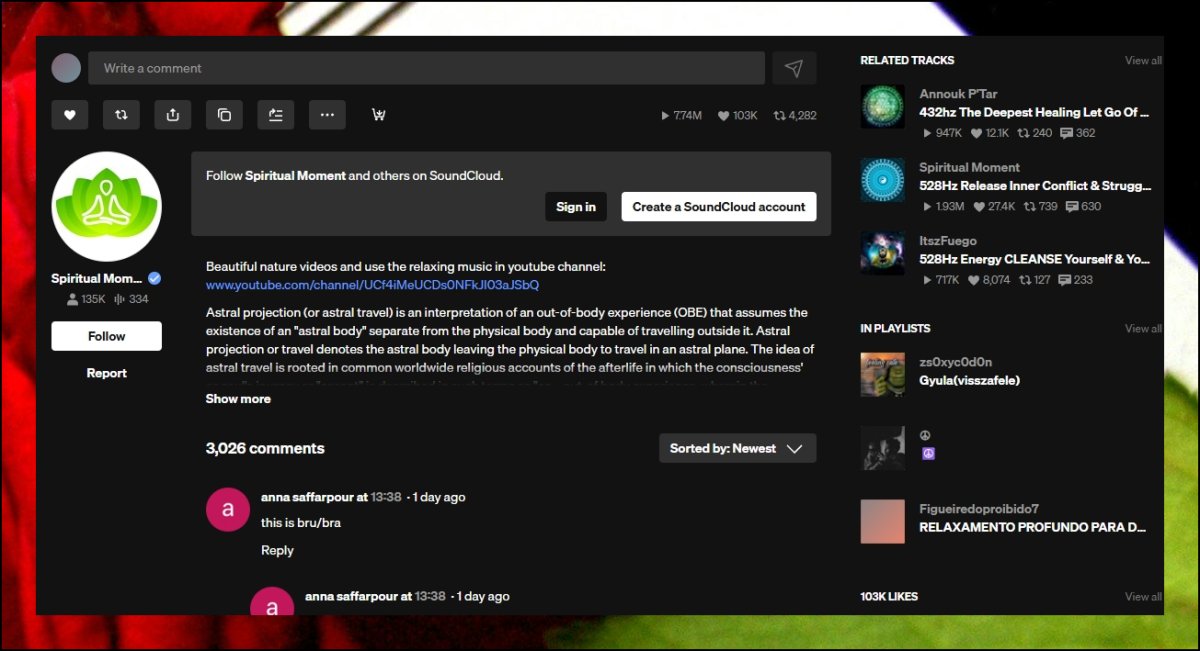Open Spiritual Moment link in related tracks
The height and width of the screenshot is (651, 1200).
(970, 168)
